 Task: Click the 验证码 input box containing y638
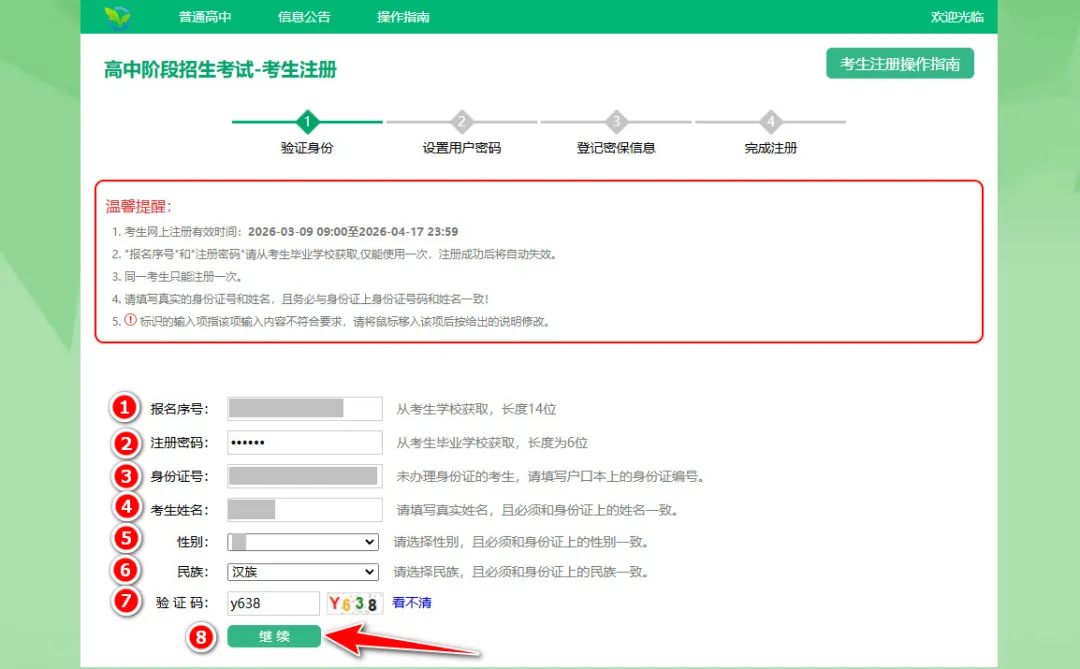[x=273, y=602]
